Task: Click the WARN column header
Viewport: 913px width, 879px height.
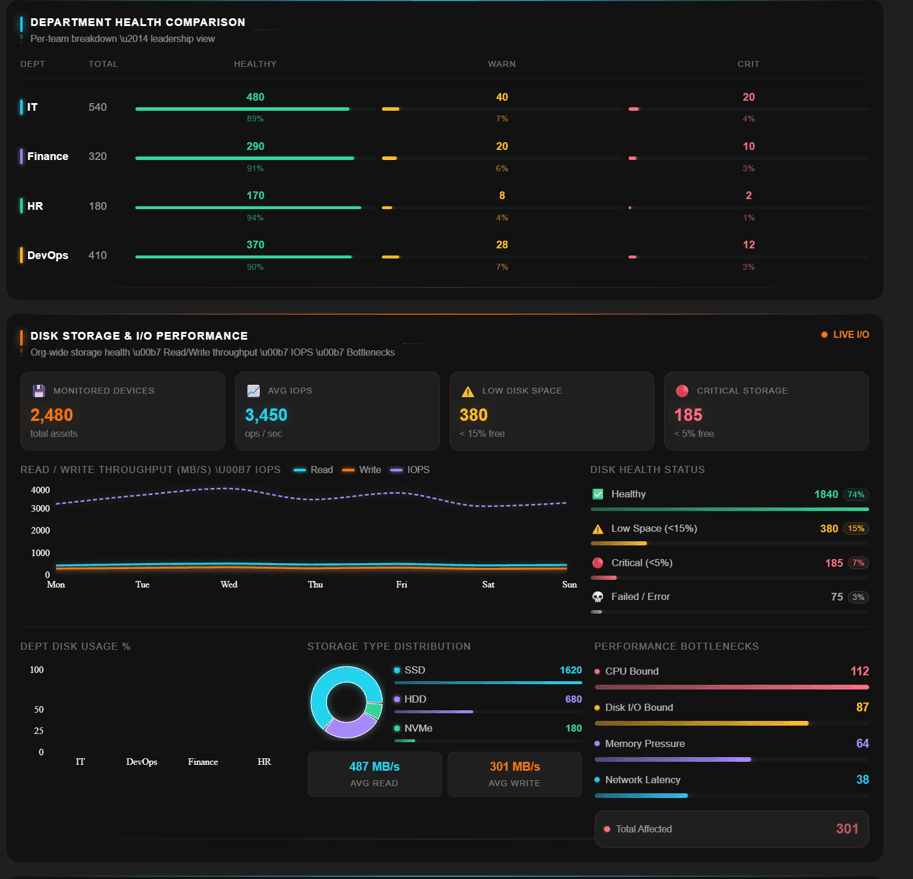Action: (x=502, y=64)
